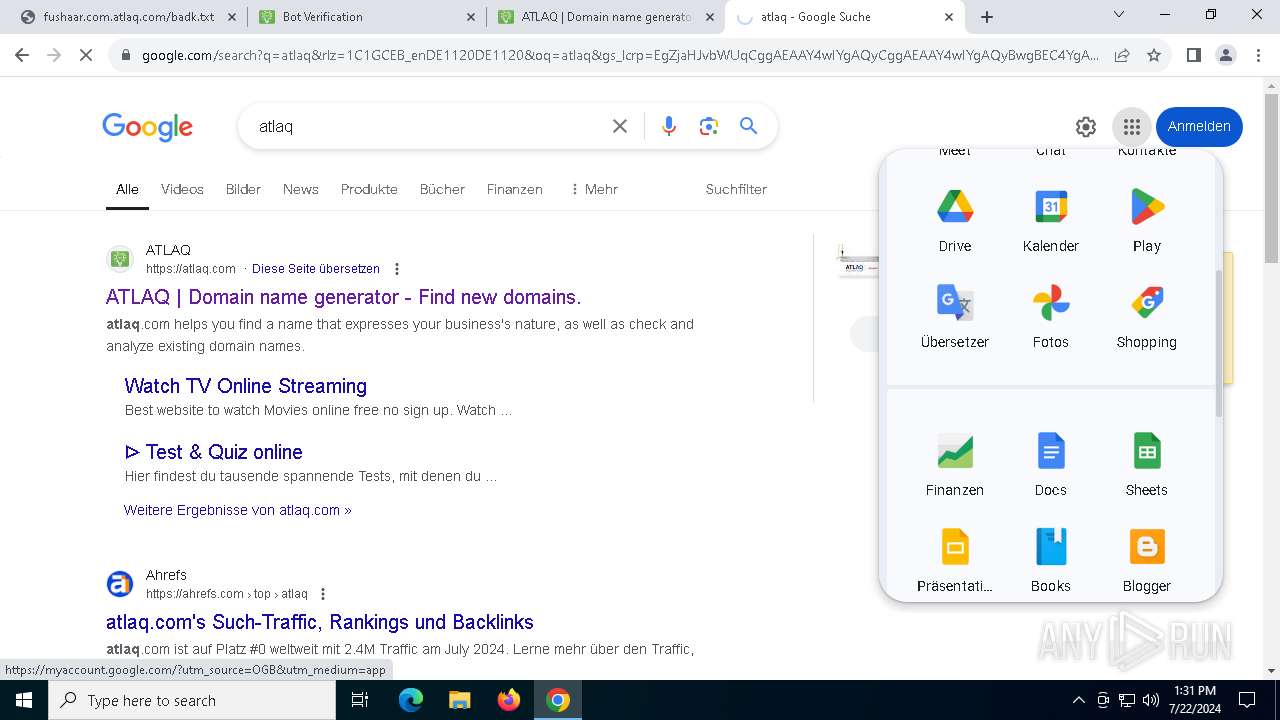Open more options for Ahrefs result
1280x720 pixels.
pyautogui.click(x=322, y=594)
